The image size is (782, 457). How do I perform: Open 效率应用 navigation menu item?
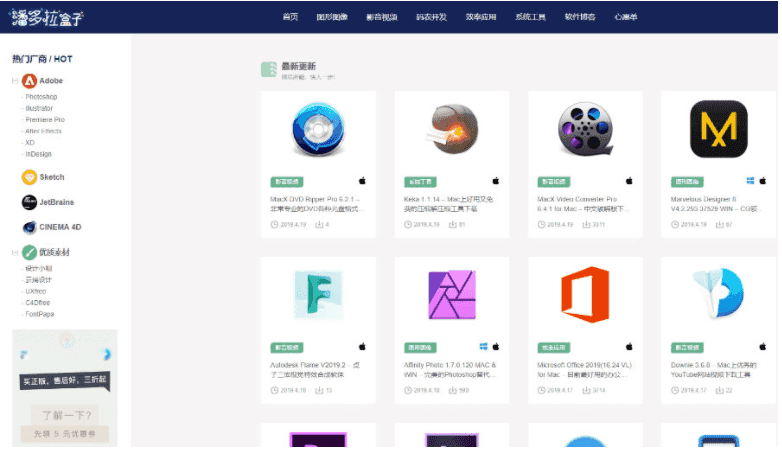(481, 17)
